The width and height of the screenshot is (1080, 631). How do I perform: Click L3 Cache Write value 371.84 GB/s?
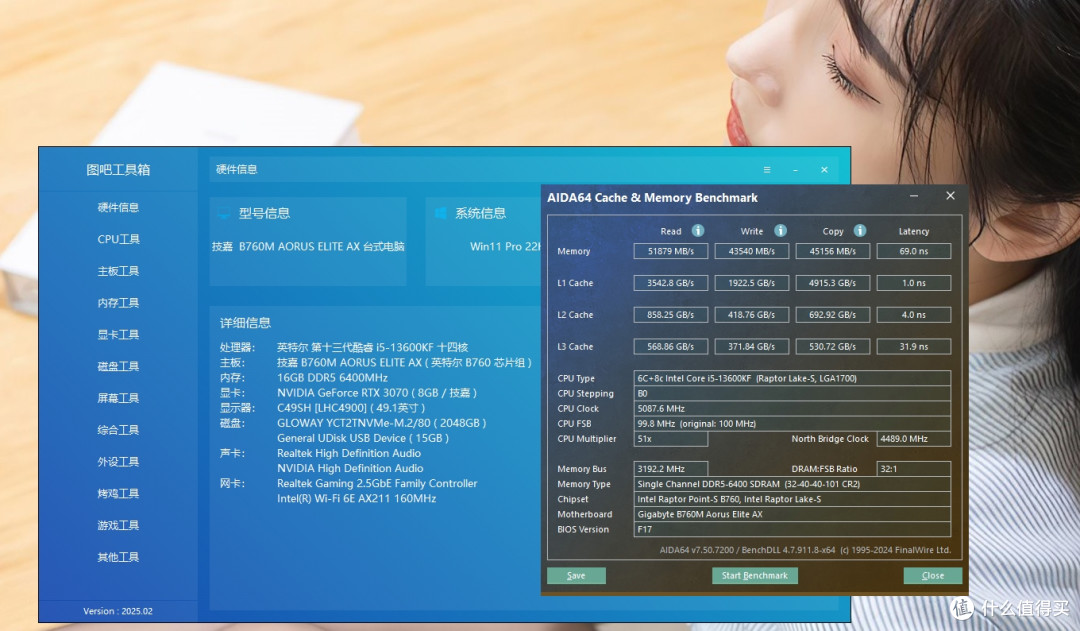(751, 346)
